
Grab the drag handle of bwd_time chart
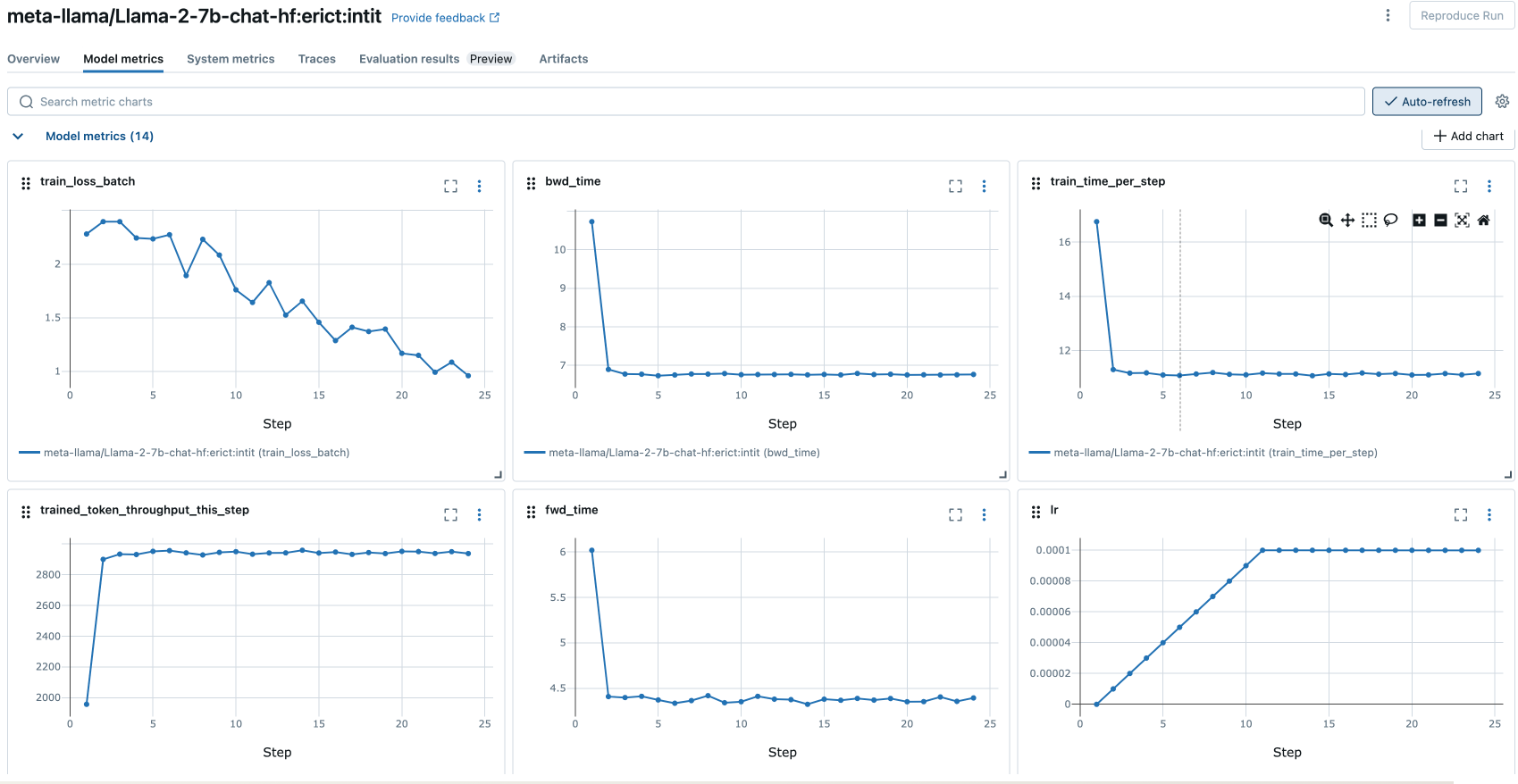coord(531,183)
